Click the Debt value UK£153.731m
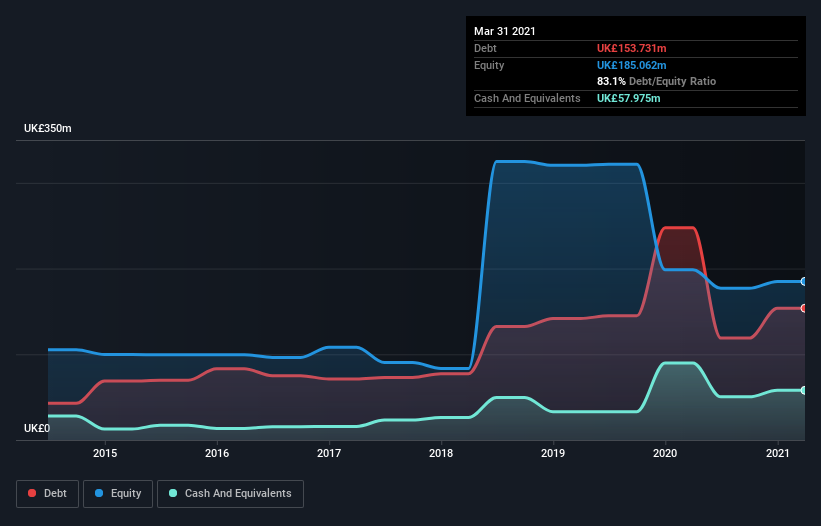Screen dimensions: 821x526 (631, 48)
